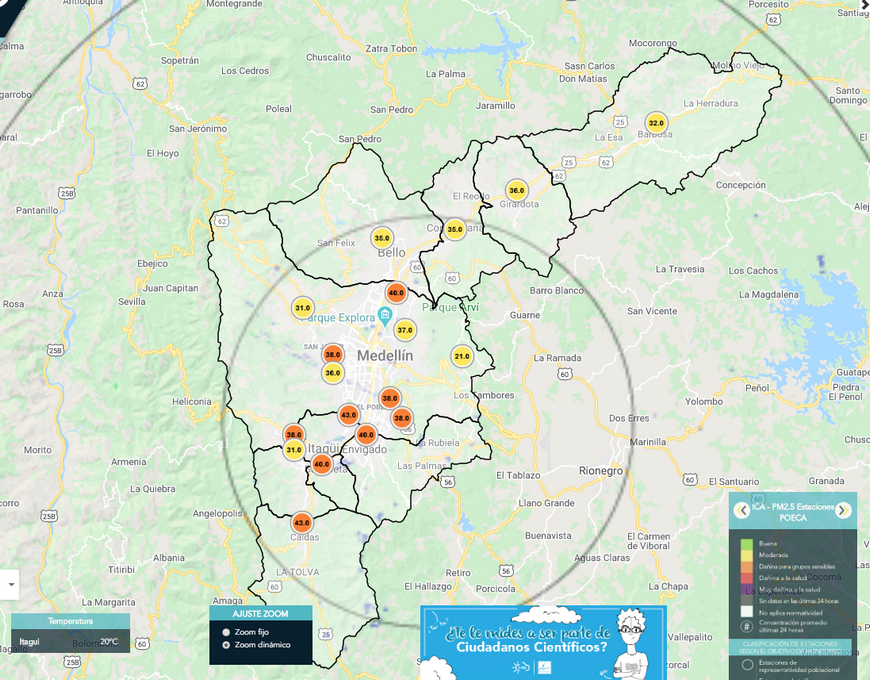
Task: Click the orange 40.0 marker south of Bello
Action: pos(396,293)
